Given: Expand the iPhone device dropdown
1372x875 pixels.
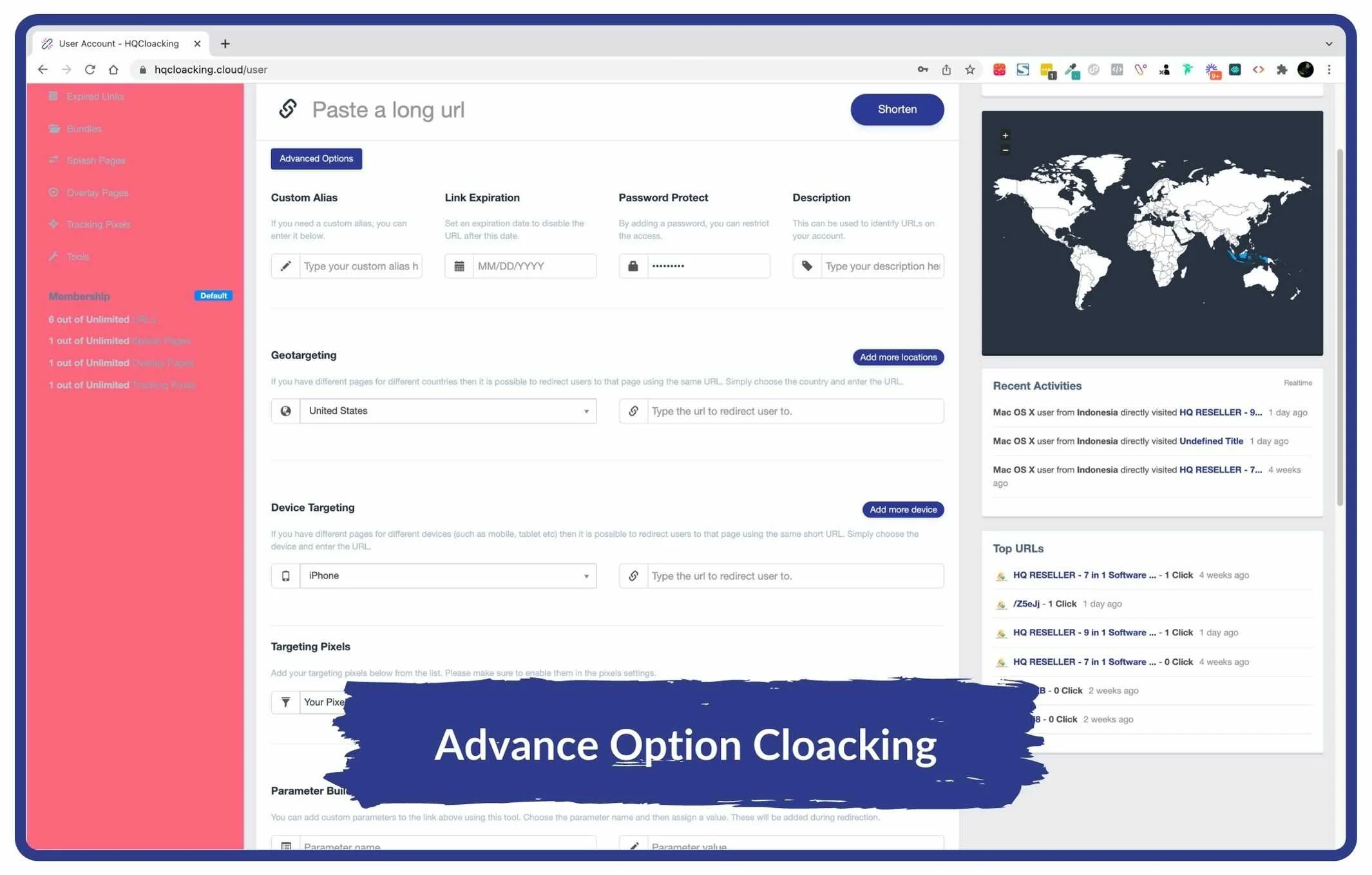Looking at the screenshot, I should point(448,576).
